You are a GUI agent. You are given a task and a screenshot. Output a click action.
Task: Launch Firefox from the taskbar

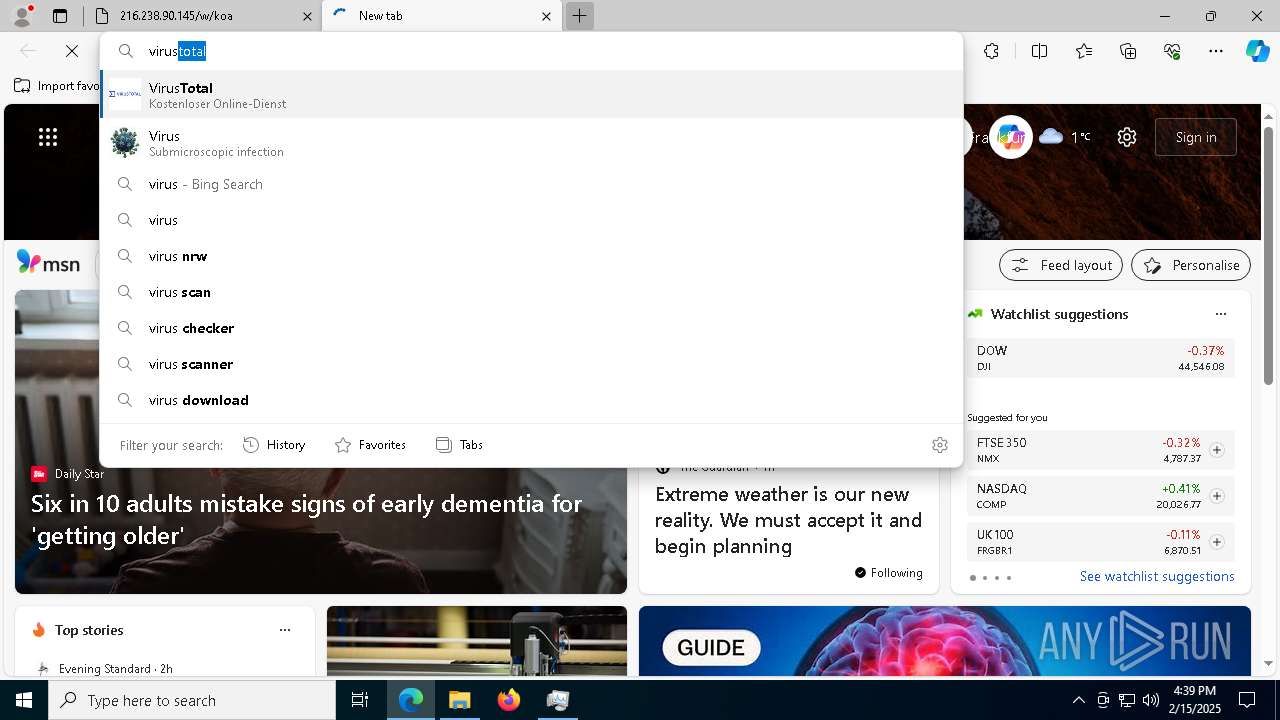(x=508, y=700)
